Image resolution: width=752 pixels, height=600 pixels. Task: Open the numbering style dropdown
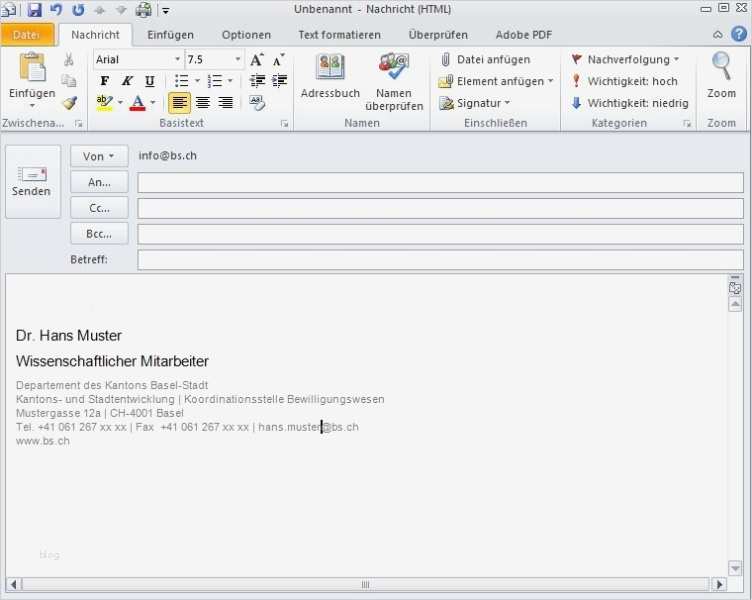[x=230, y=81]
